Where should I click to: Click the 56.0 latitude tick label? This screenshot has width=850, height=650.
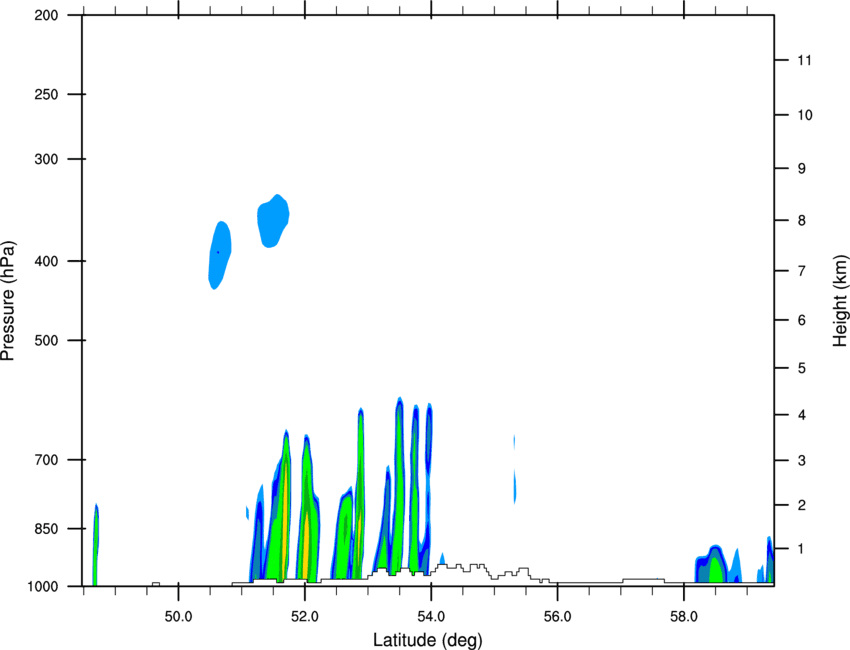(557, 617)
